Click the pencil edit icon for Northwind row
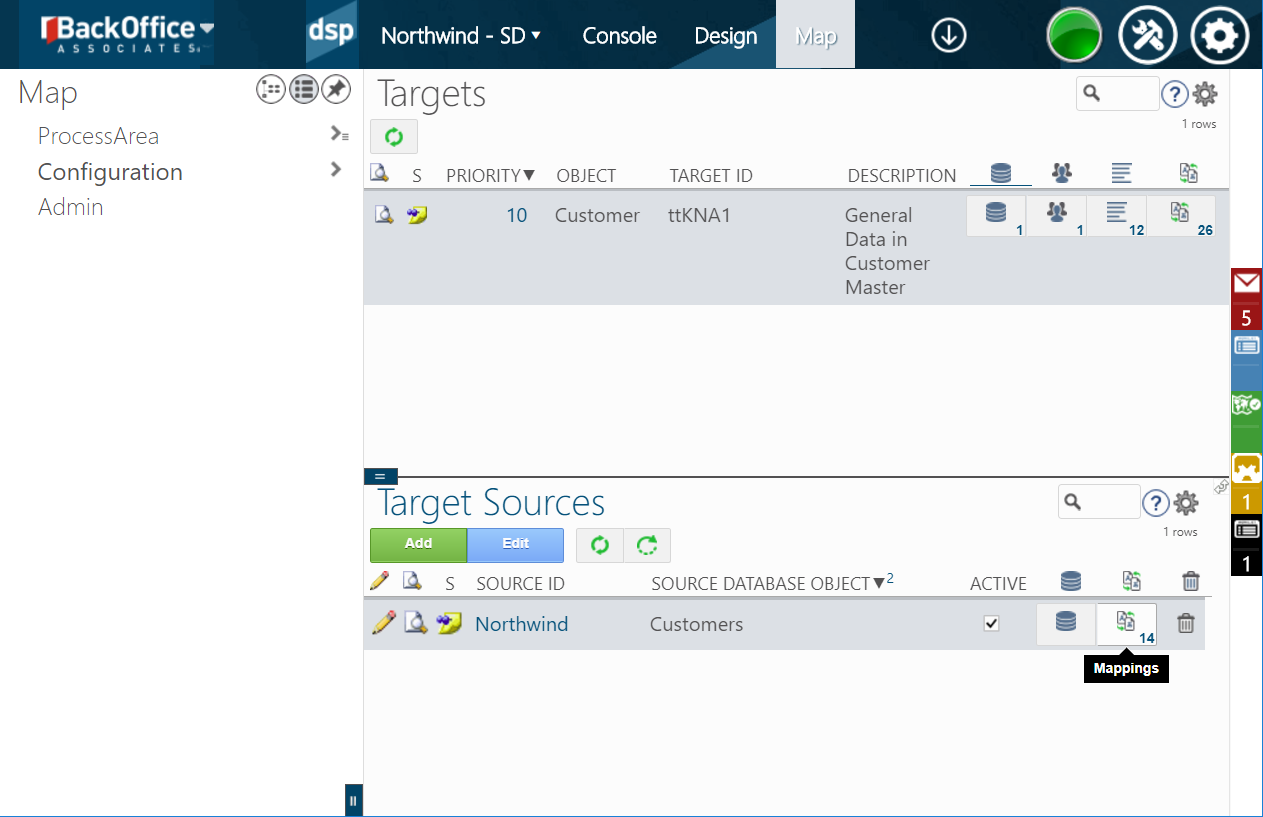The width and height of the screenshot is (1263, 817). tap(383, 624)
